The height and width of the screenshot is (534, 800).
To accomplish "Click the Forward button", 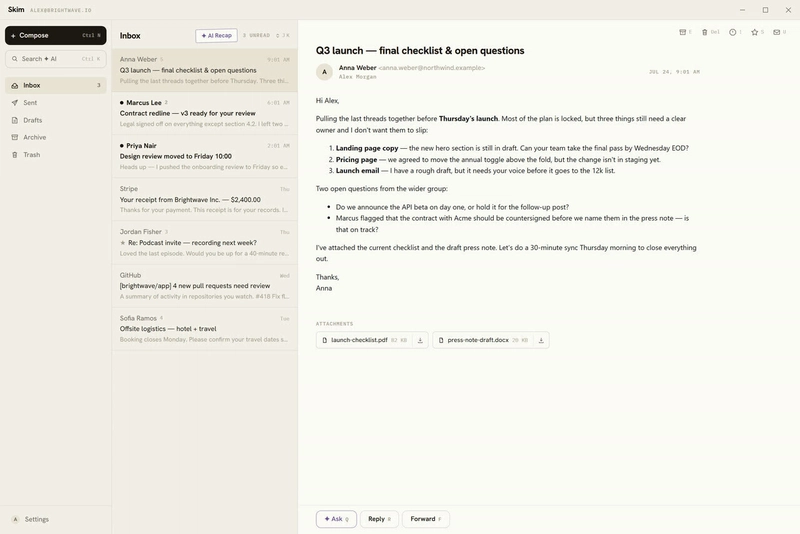I will pos(426,519).
